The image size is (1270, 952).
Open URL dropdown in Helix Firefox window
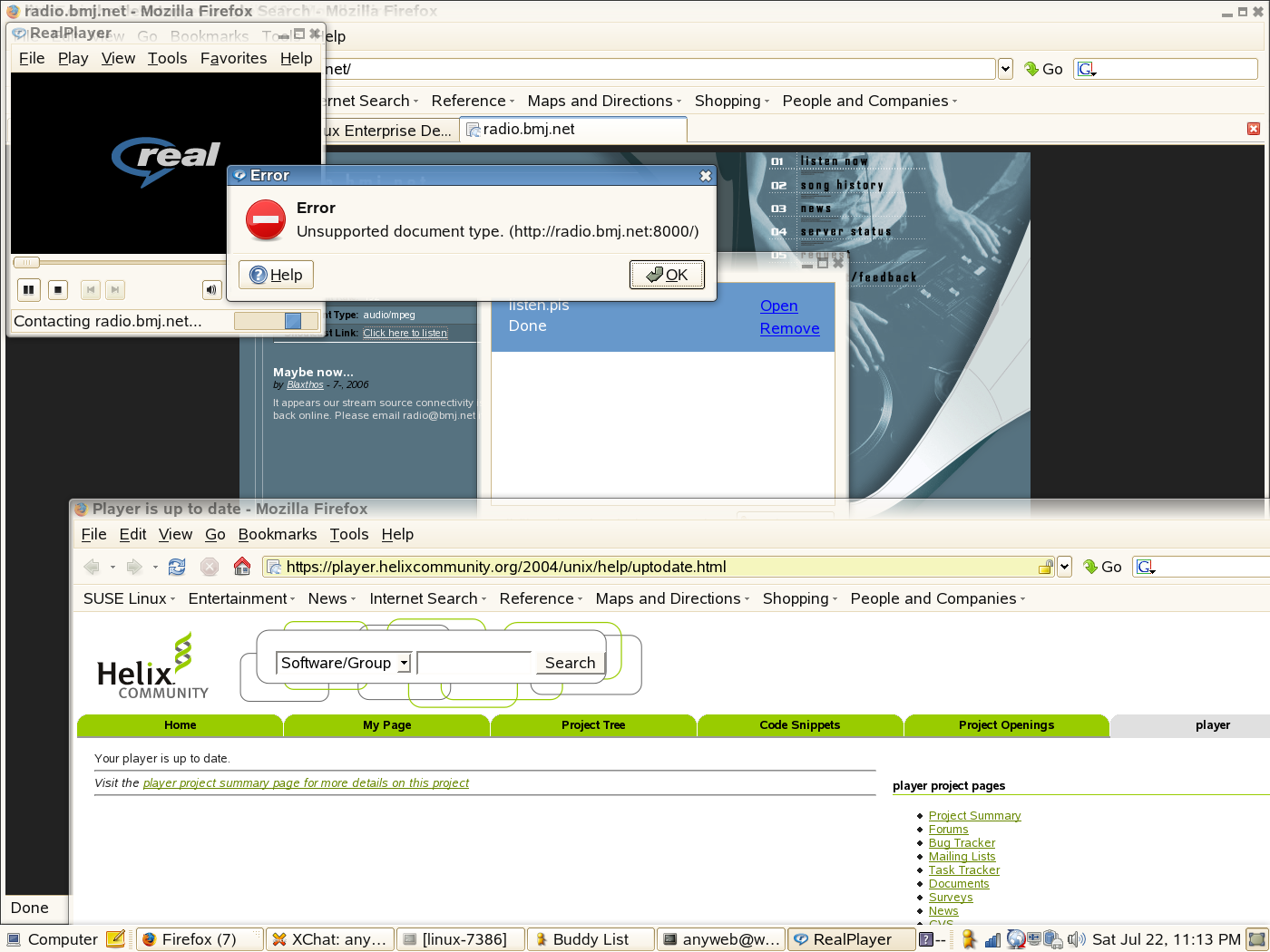click(1065, 567)
